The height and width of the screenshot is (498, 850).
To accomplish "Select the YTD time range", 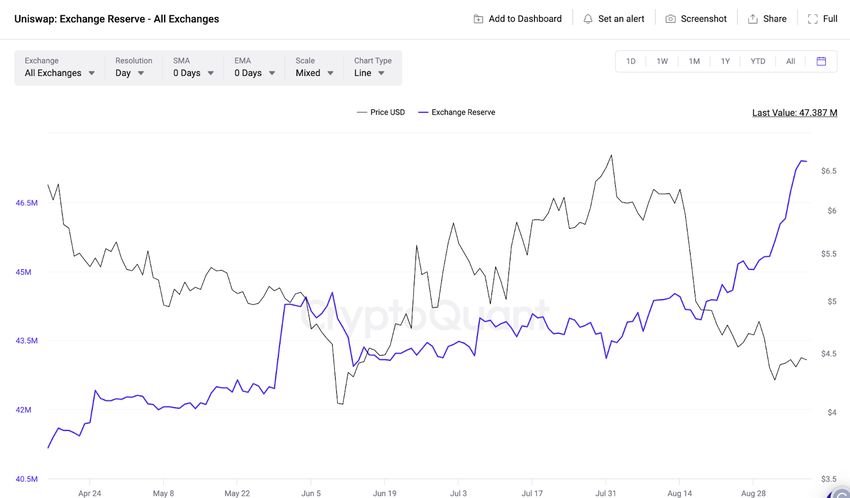I will click(758, 61).
